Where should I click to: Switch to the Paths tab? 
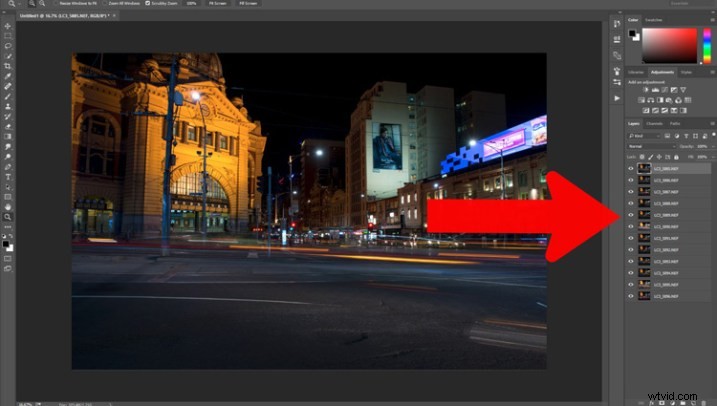pos(675,123)
